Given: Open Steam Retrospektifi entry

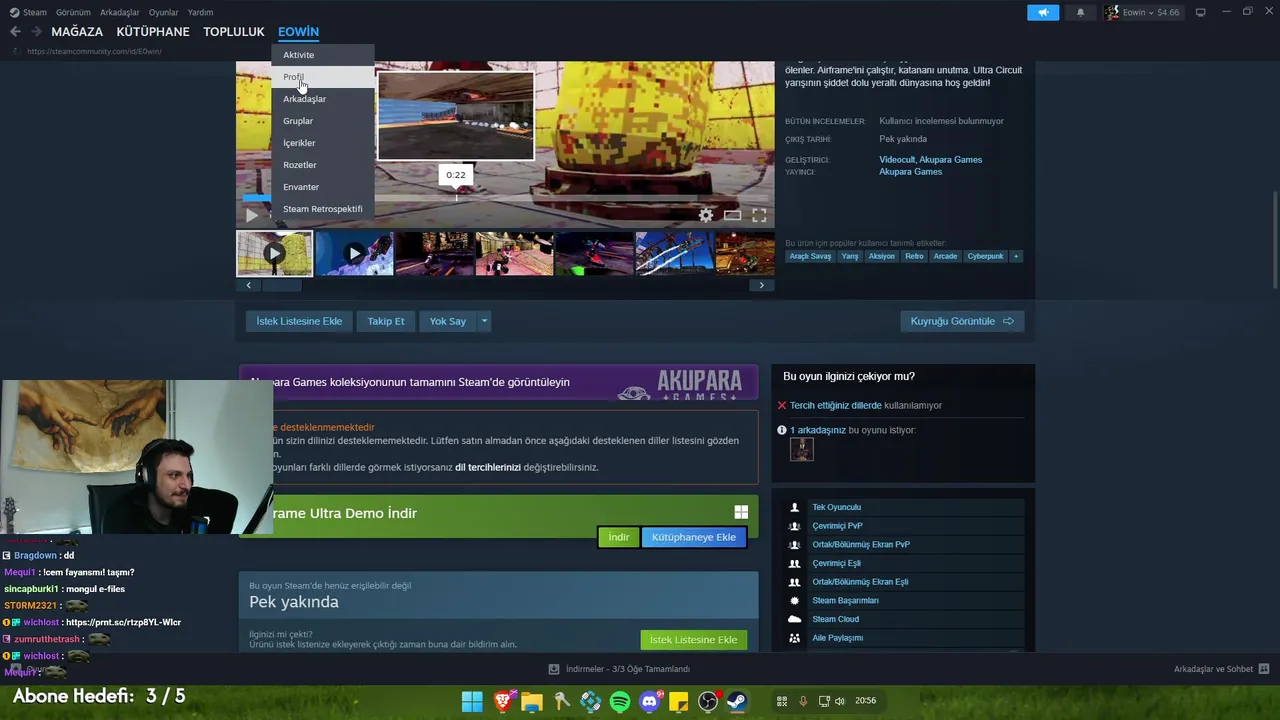Looking at the screenshot, I should [322, 209].
